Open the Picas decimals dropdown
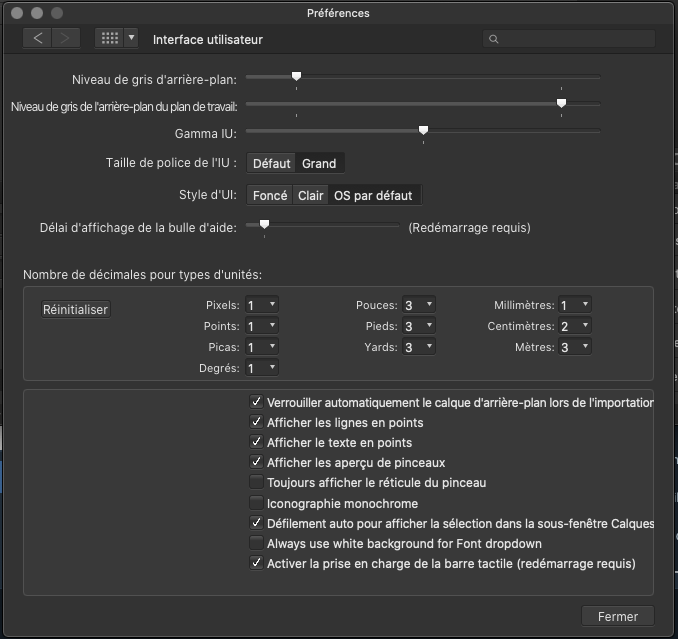The image size is (678, 639). tap(262, 347)
